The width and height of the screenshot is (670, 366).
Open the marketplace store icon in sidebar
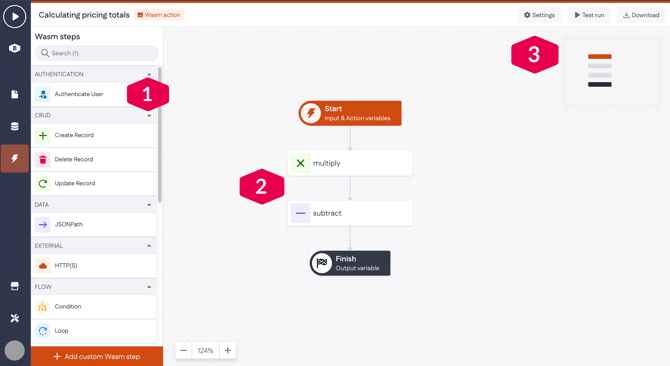coord(15,286)
